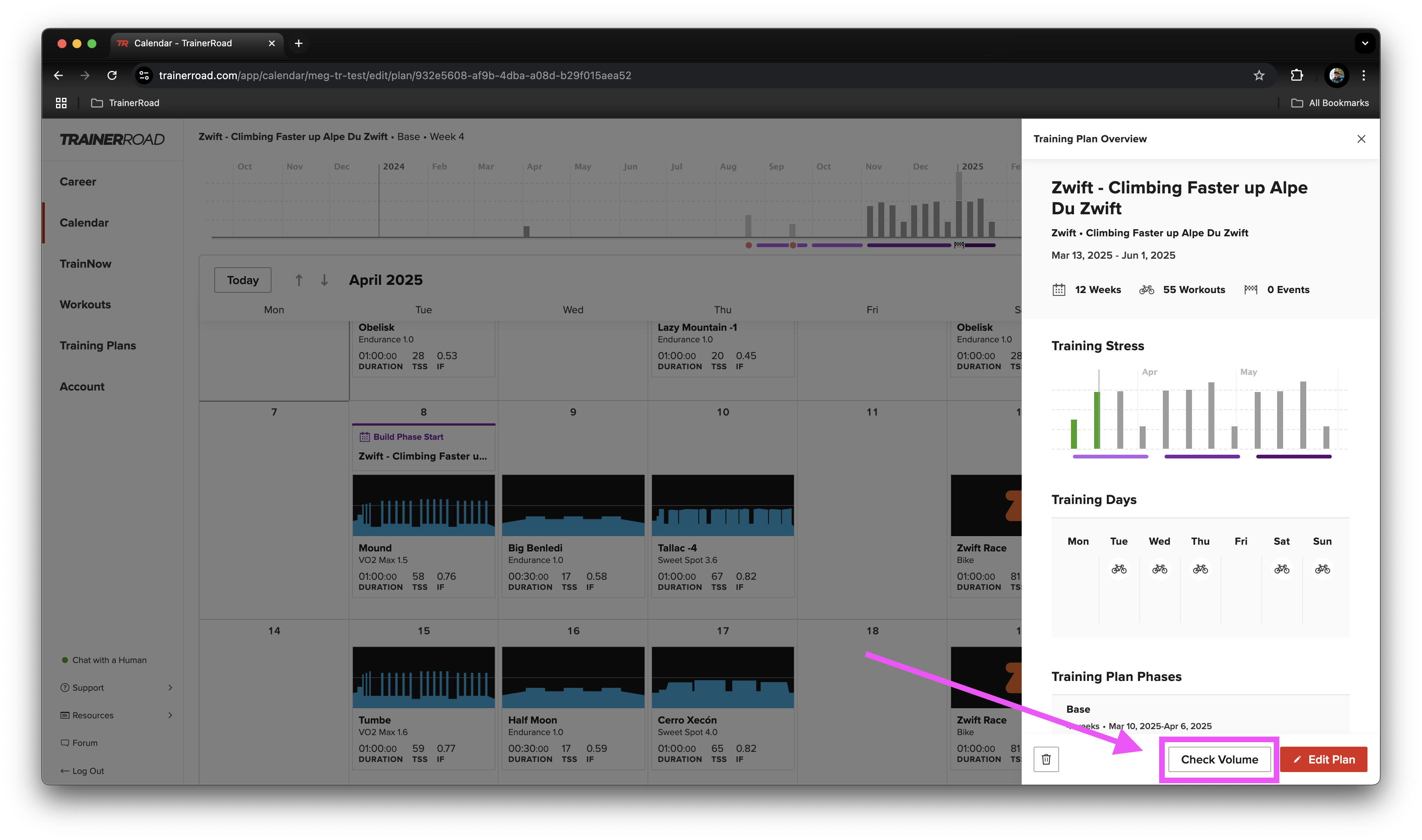Toggle Wednesday training day bike icon
This screenshot has height=840, width=1422.
click(x=1159, y=569)
